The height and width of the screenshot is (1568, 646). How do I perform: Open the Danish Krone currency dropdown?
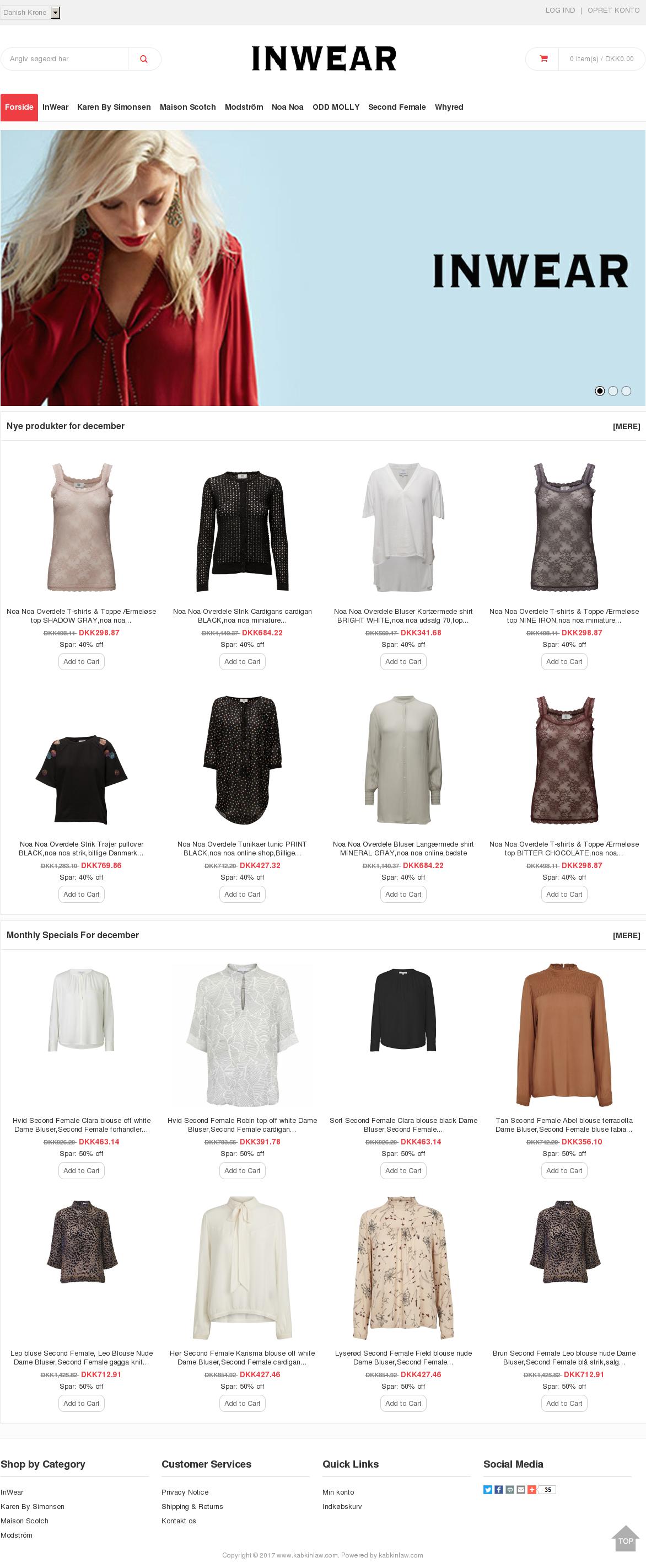(x=30, y=12)
